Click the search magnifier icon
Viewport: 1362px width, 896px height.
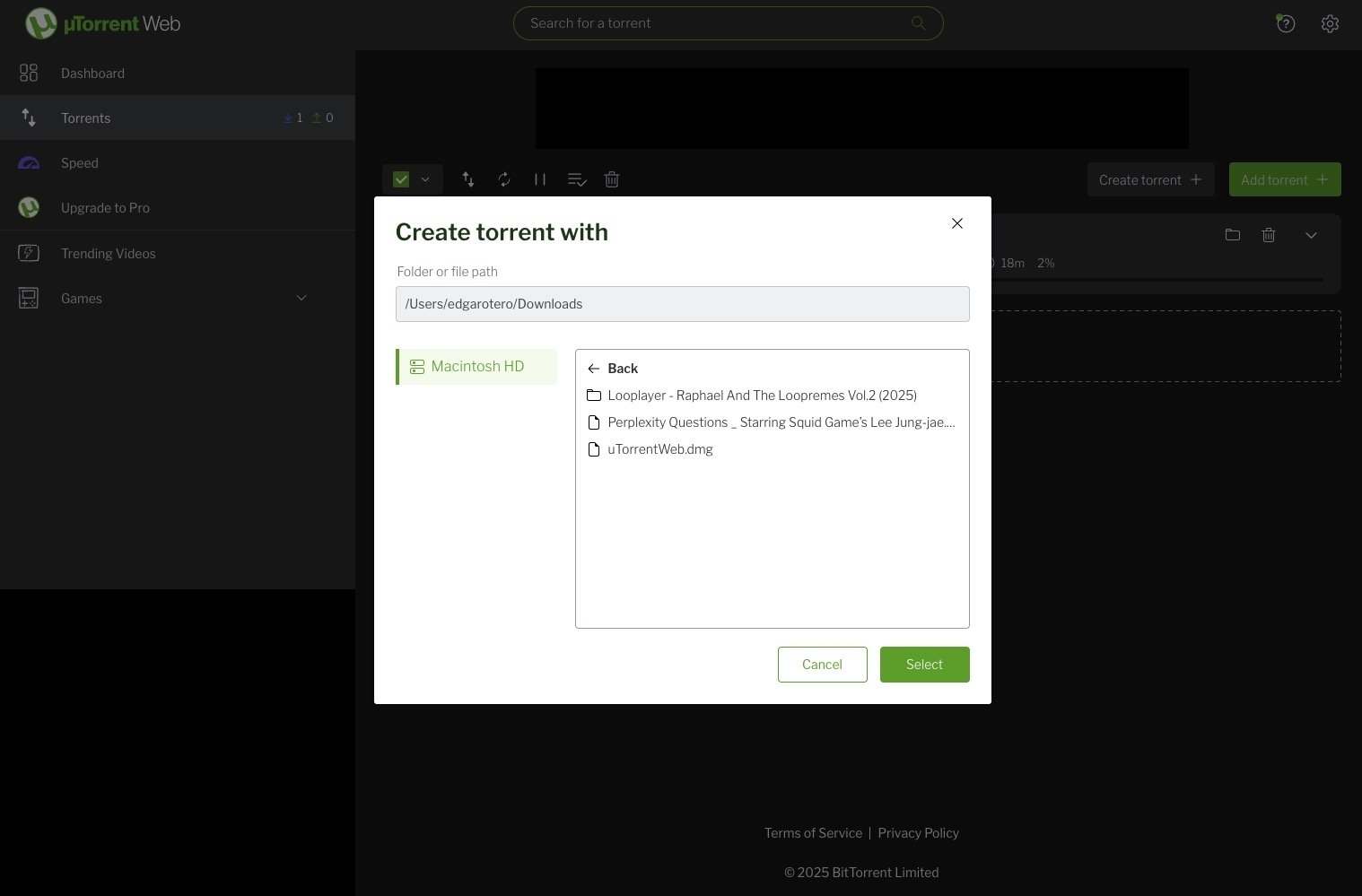point(918,23)
